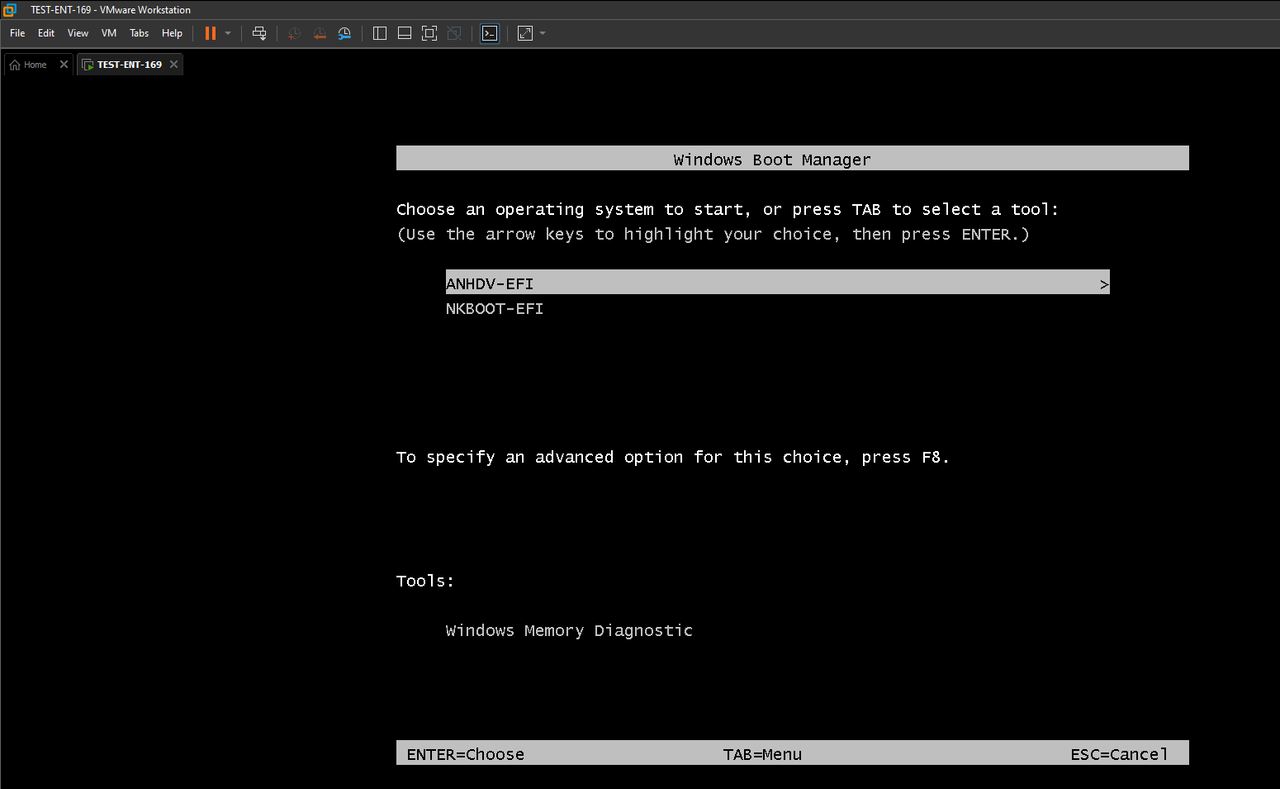This screenshot has width=1280, height=789.
Task: Select the NKBOOT-EFI boot entry
Action: coord(495,309)
